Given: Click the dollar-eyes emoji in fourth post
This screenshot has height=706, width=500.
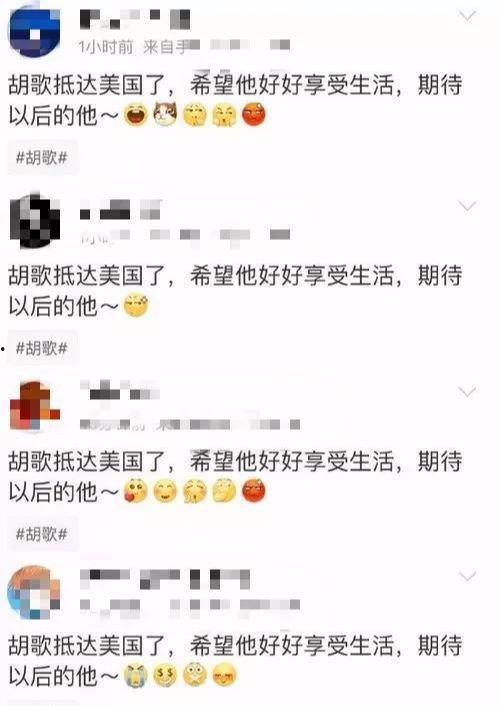Looking at the screenshot, I should (165, 675).
